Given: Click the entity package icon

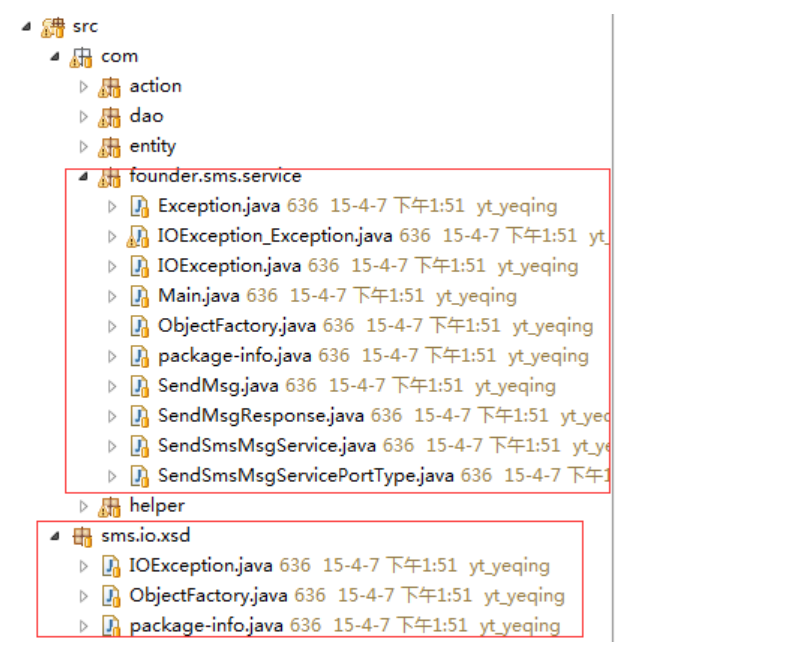Looking at the screenshot, I should pos(109,147).
